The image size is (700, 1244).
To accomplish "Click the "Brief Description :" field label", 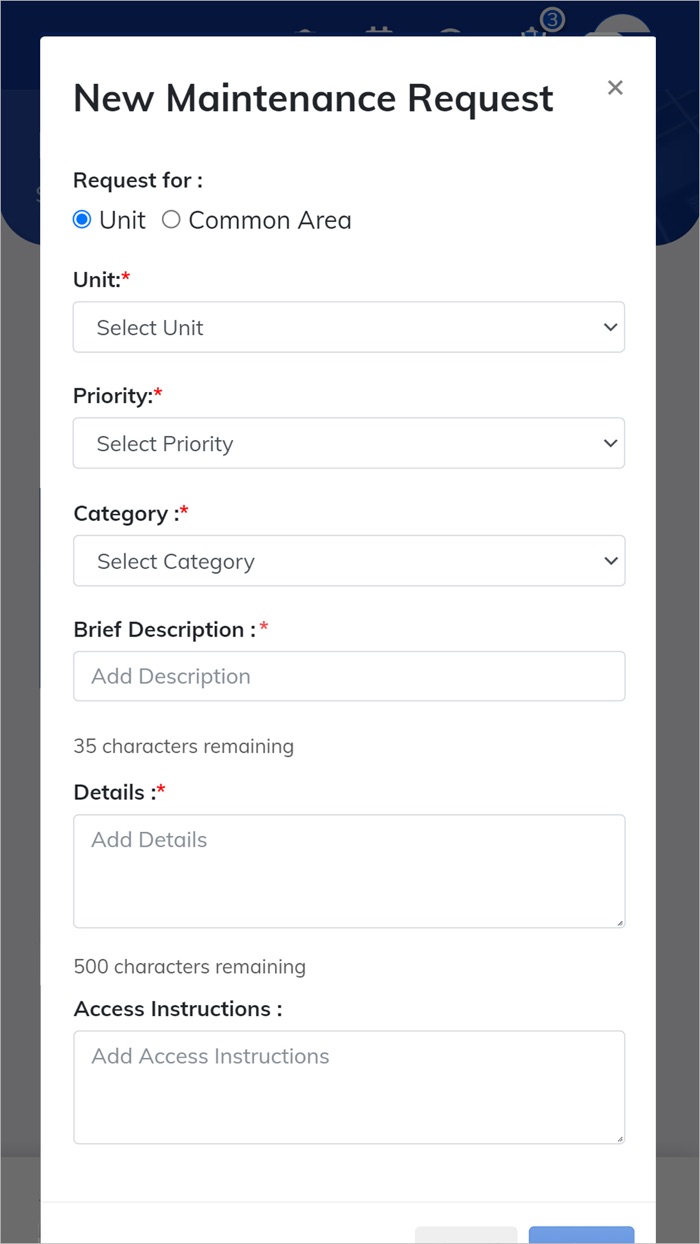I will click(164, 630).
